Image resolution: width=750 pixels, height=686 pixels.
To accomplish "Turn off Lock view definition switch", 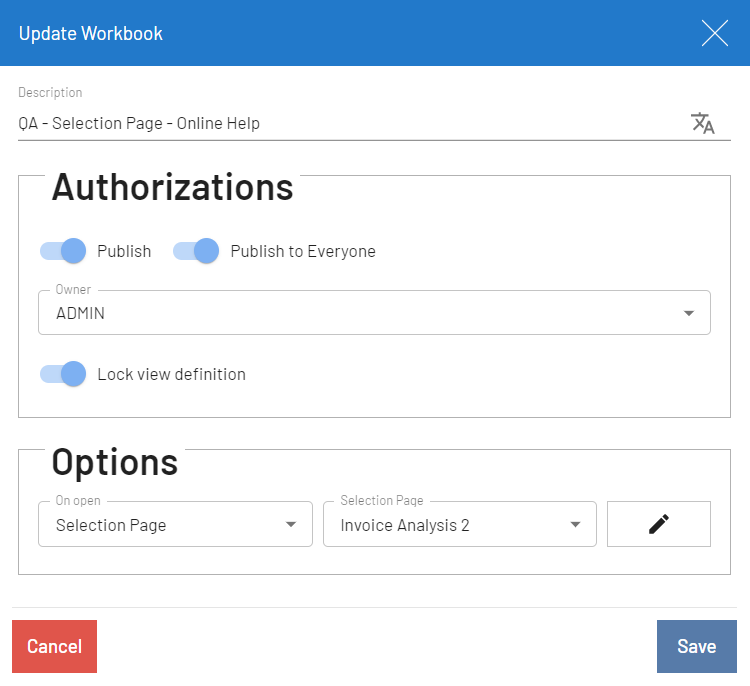I will [x=64, y=374].
